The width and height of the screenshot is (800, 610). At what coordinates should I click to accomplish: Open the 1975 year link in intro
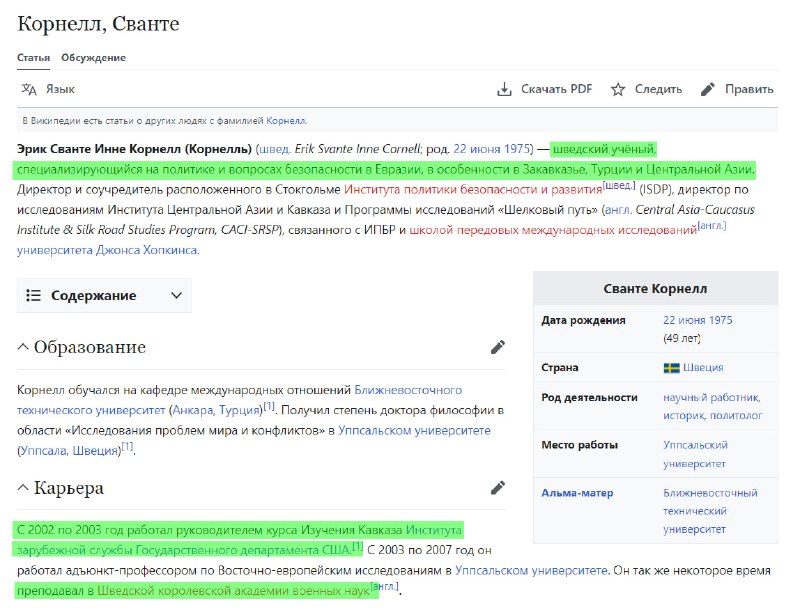tap(517, 149)
